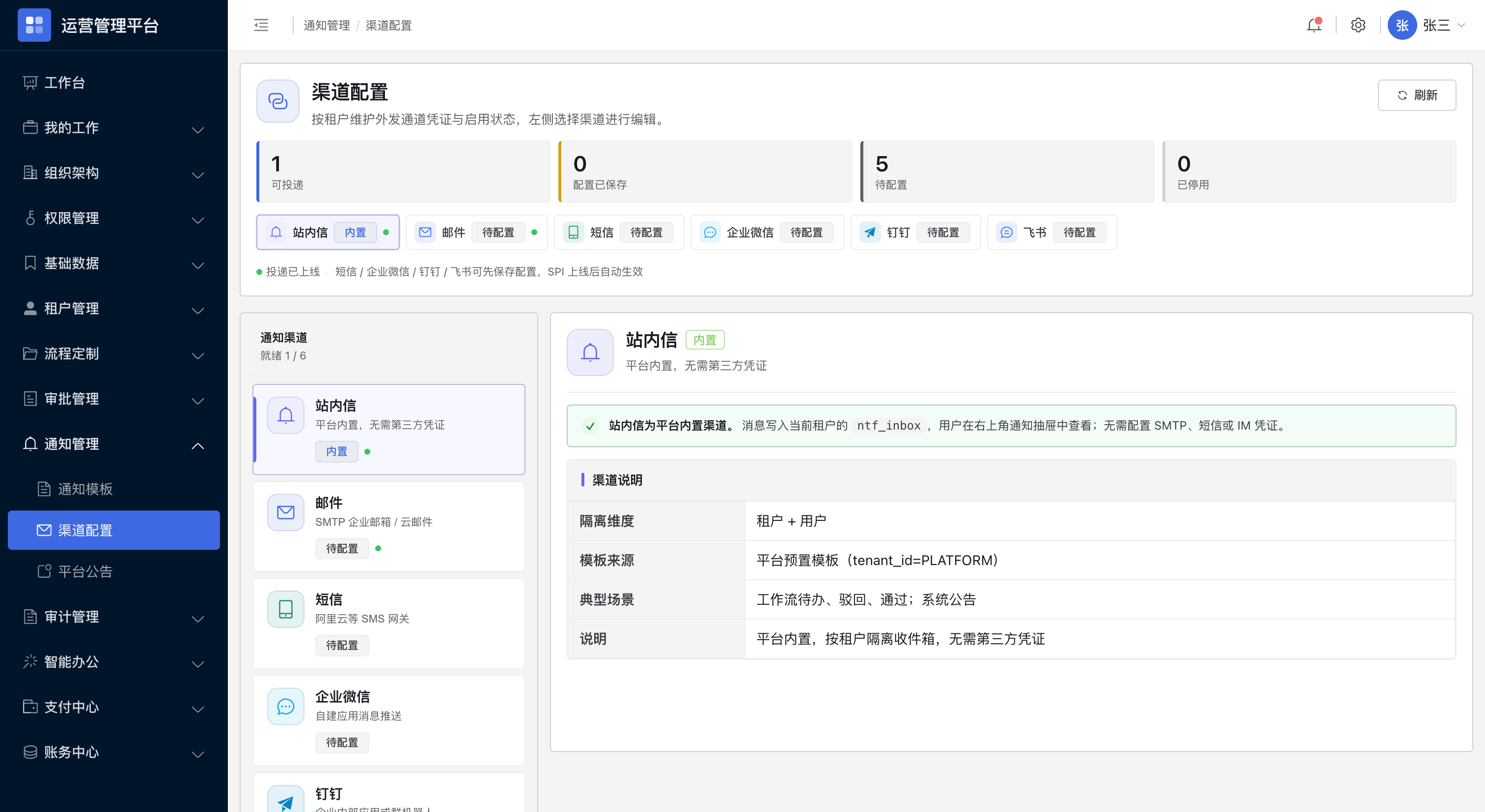This screenshot has height=812, width=1485.
Task: Click the mail icon on the 邮件 channel card
Action: [x=285, y=512]
